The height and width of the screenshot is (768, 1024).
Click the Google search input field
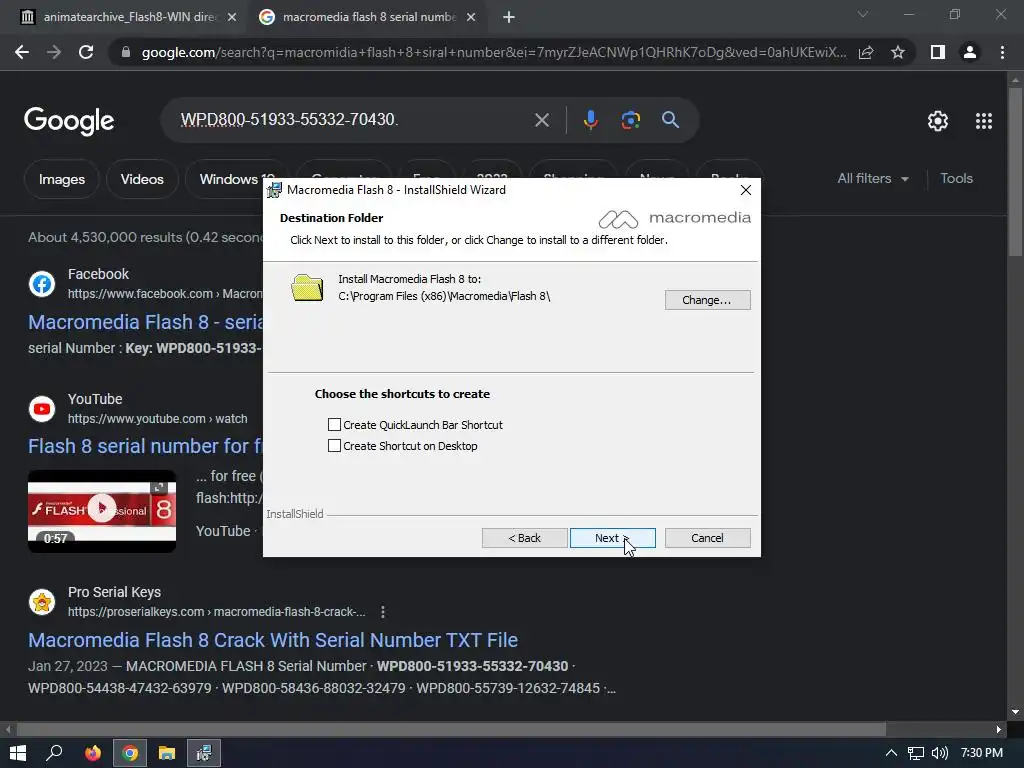point(353,120)
